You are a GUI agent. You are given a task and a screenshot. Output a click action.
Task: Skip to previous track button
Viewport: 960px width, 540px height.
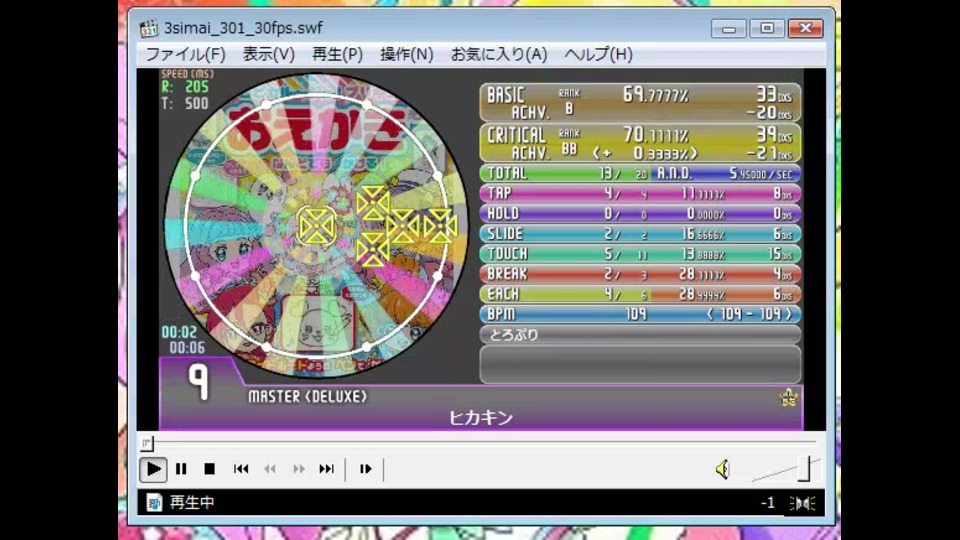pyautogui.click(x=241, y=470)
